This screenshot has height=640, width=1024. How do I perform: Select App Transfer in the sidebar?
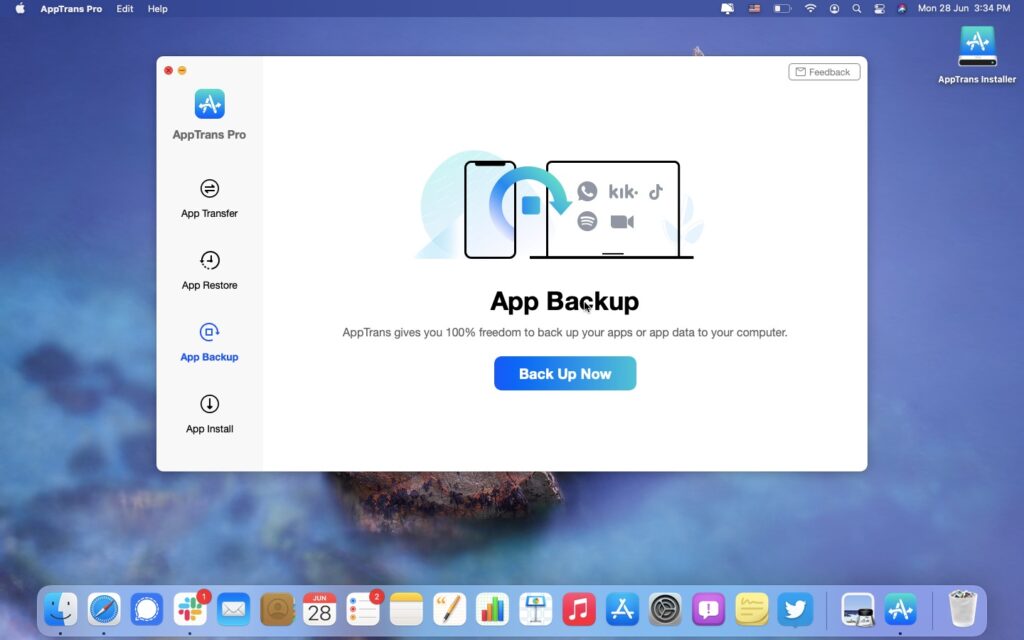pos(209,200)
